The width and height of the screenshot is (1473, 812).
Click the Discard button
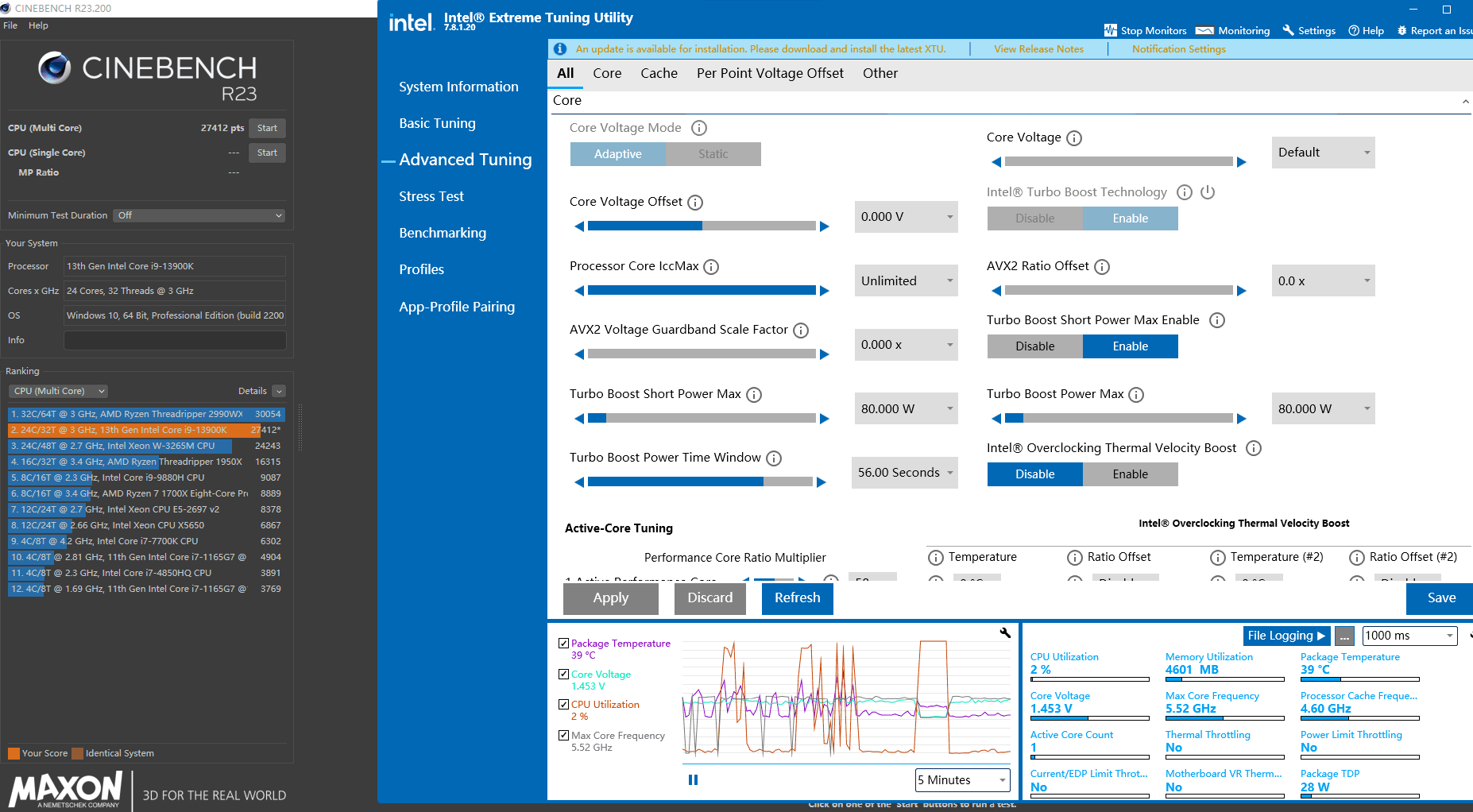(710, 598)
